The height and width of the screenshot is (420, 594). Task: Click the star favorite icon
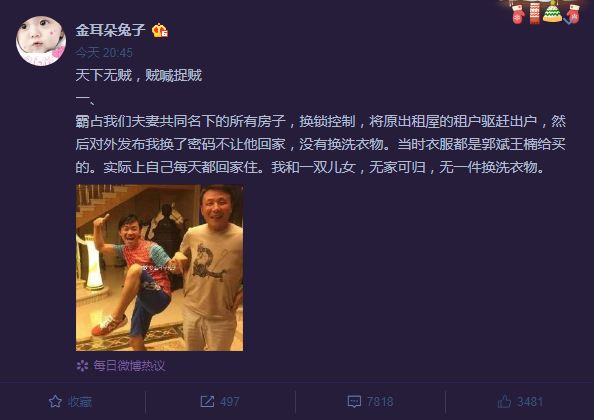pos(55,401)
